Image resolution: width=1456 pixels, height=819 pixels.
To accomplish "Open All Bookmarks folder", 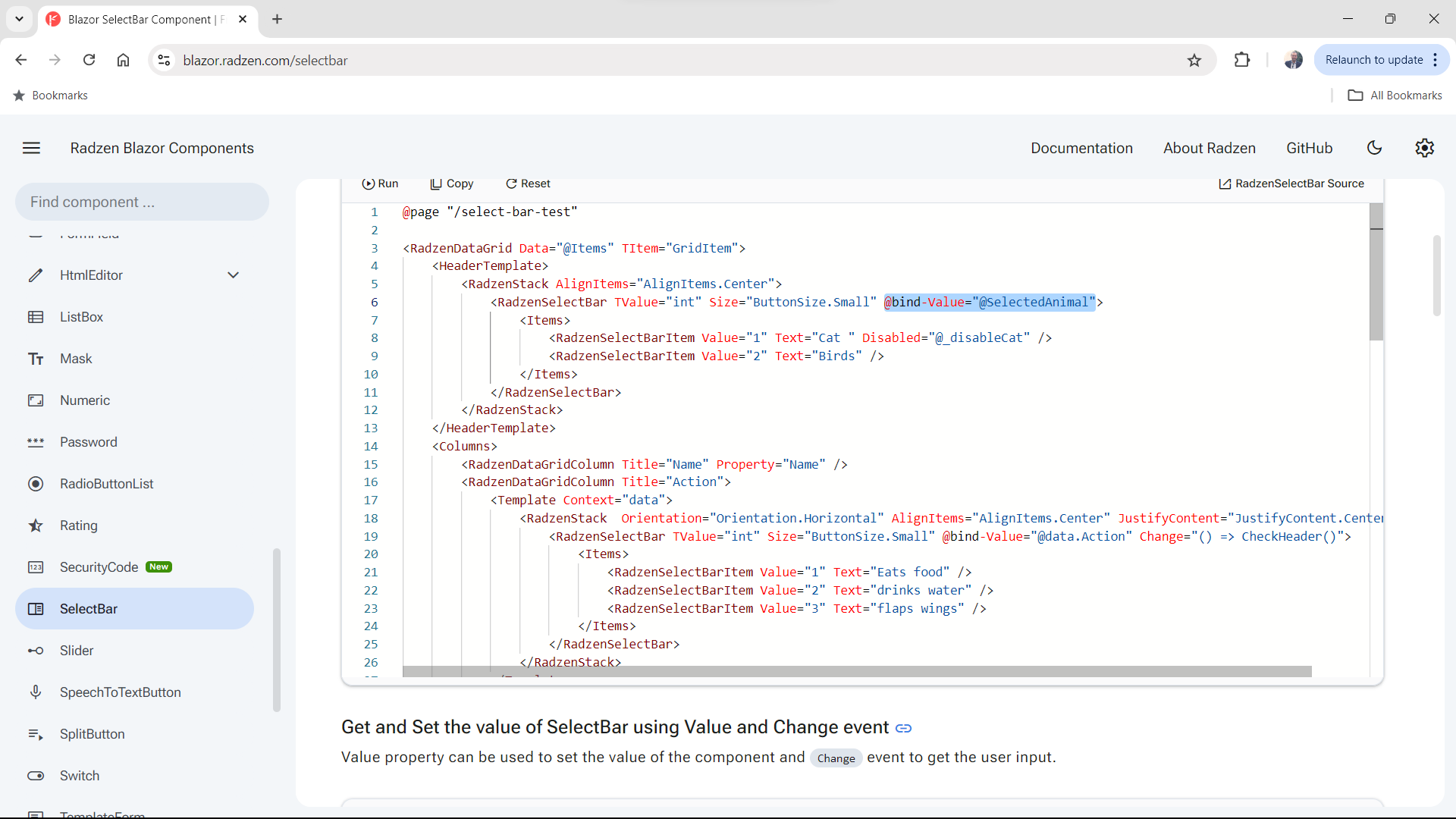I will click(1395, 96).
